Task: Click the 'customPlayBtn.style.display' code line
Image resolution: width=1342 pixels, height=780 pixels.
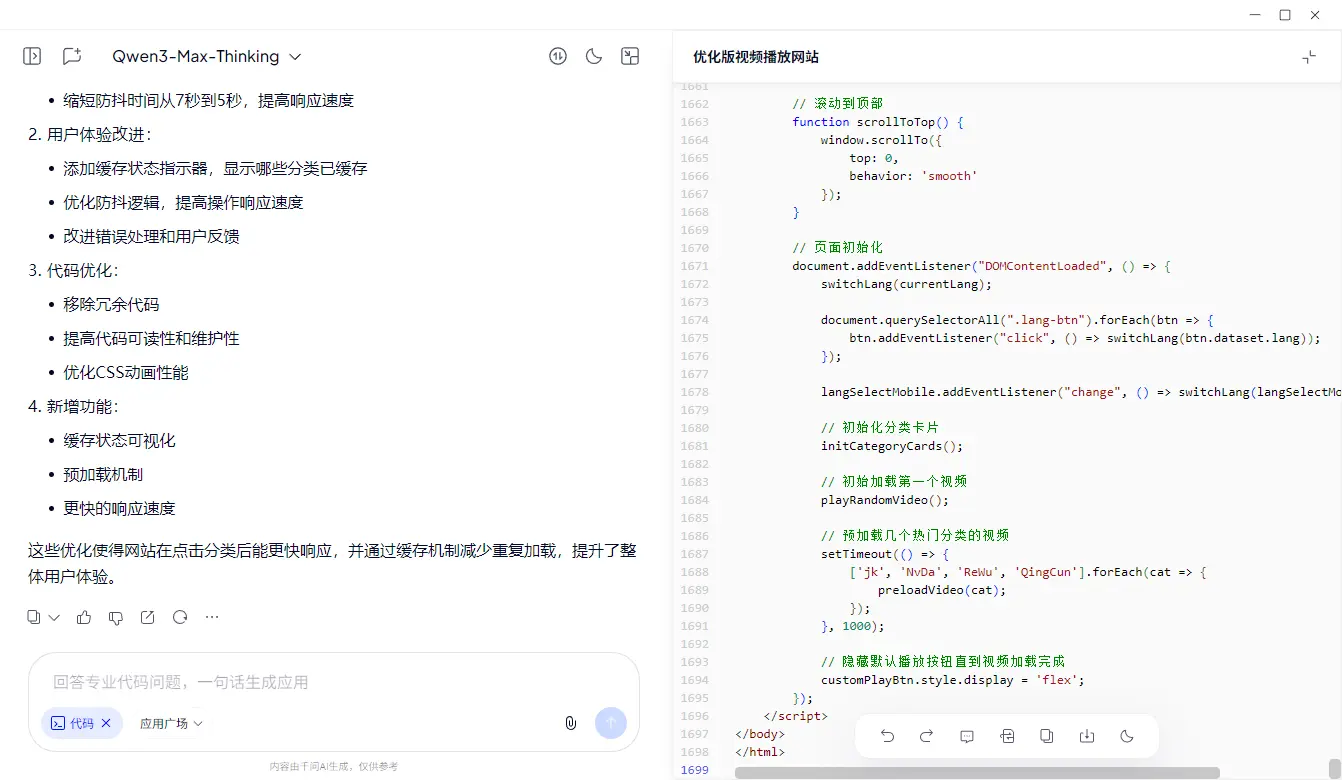Action: pyautogui.click(x=953, y=680)
